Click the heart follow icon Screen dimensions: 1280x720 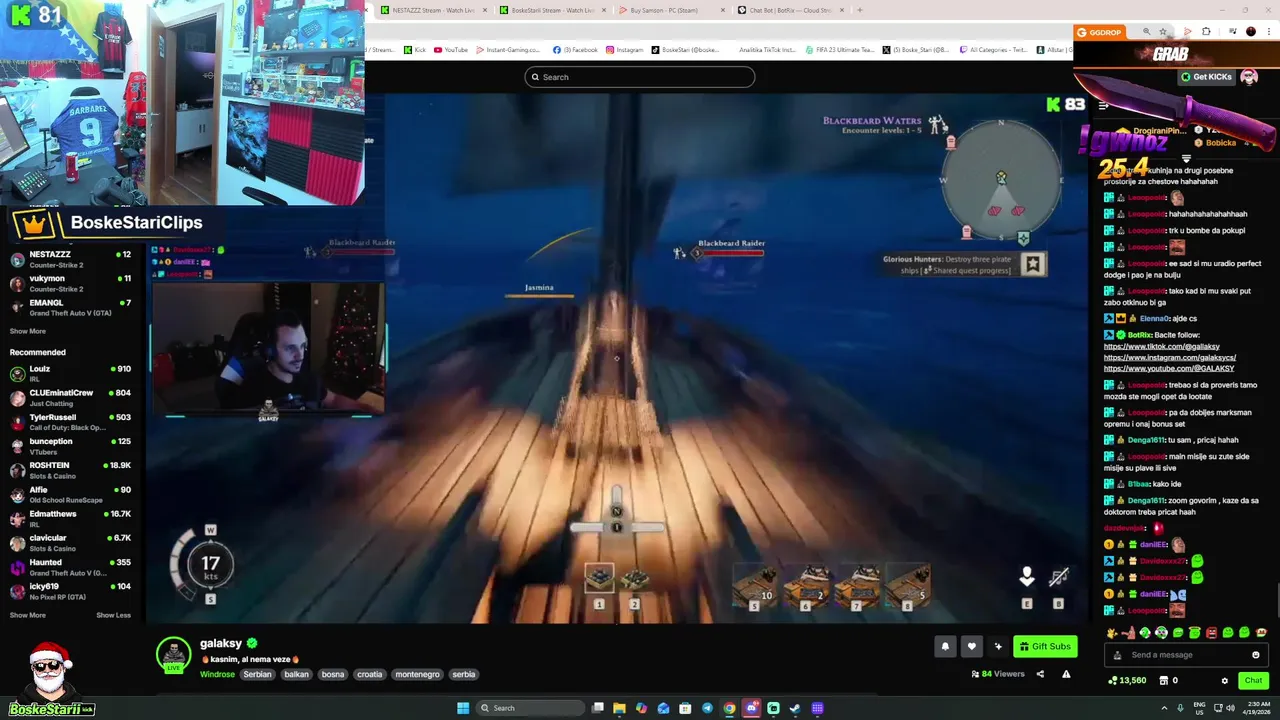[971, 646]
